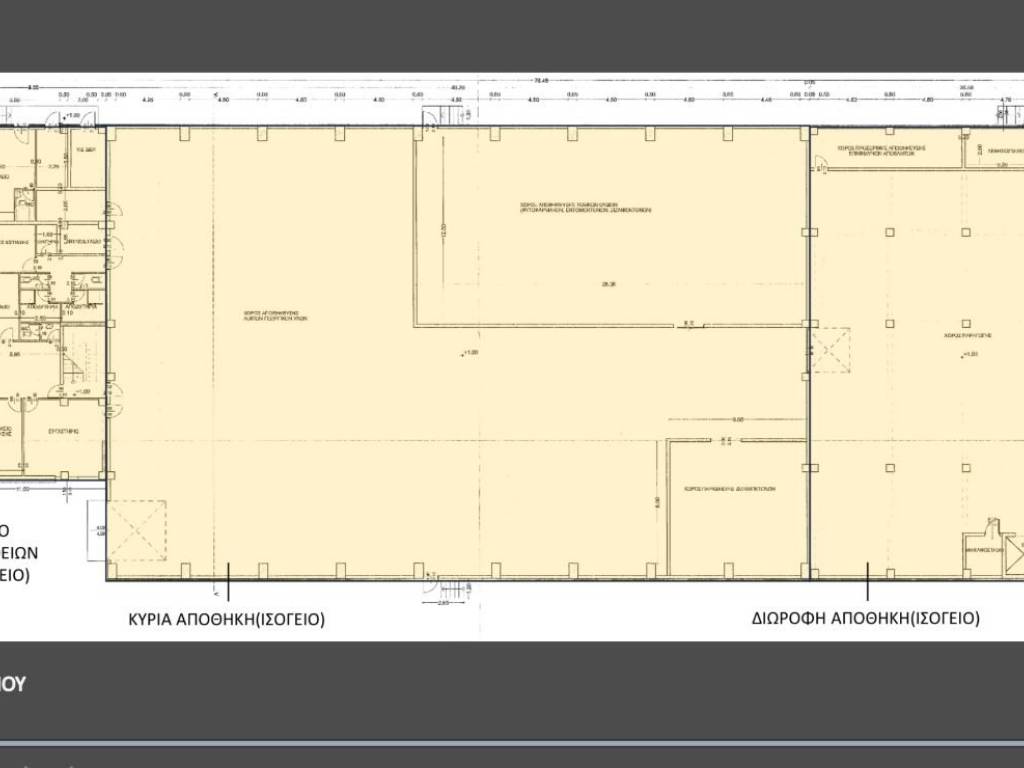This screenshot has height=768, width=1024.
Task: Select the 28.38 dimension text
Action: click(x=607, y=284)
